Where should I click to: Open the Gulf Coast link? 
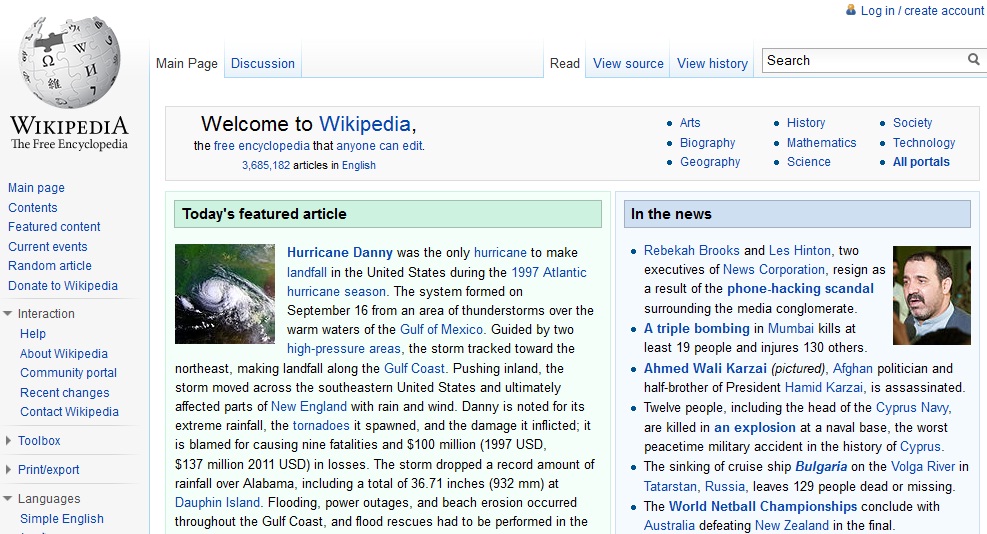point(414,369)
